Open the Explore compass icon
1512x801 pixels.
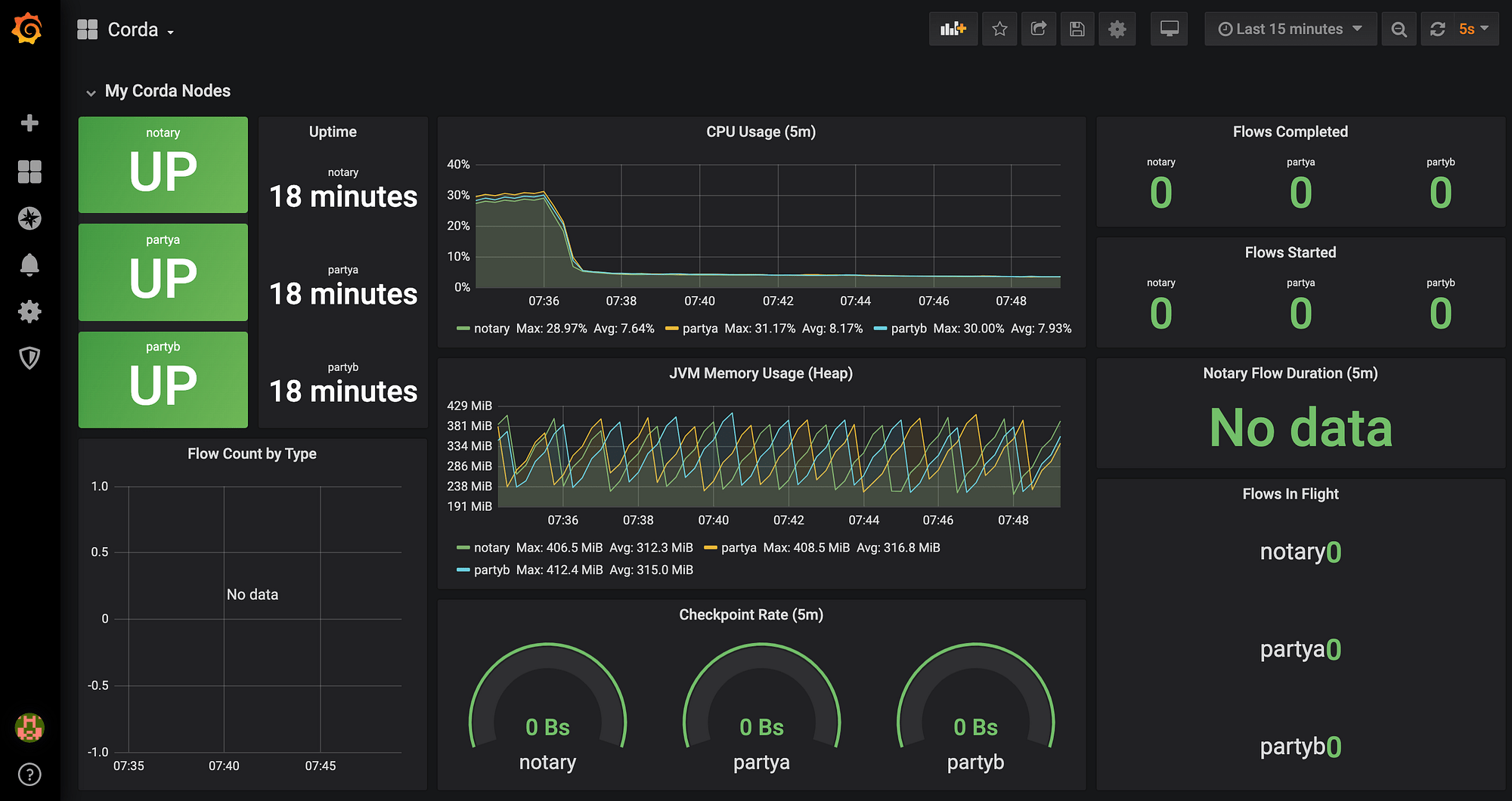(29, 218)
